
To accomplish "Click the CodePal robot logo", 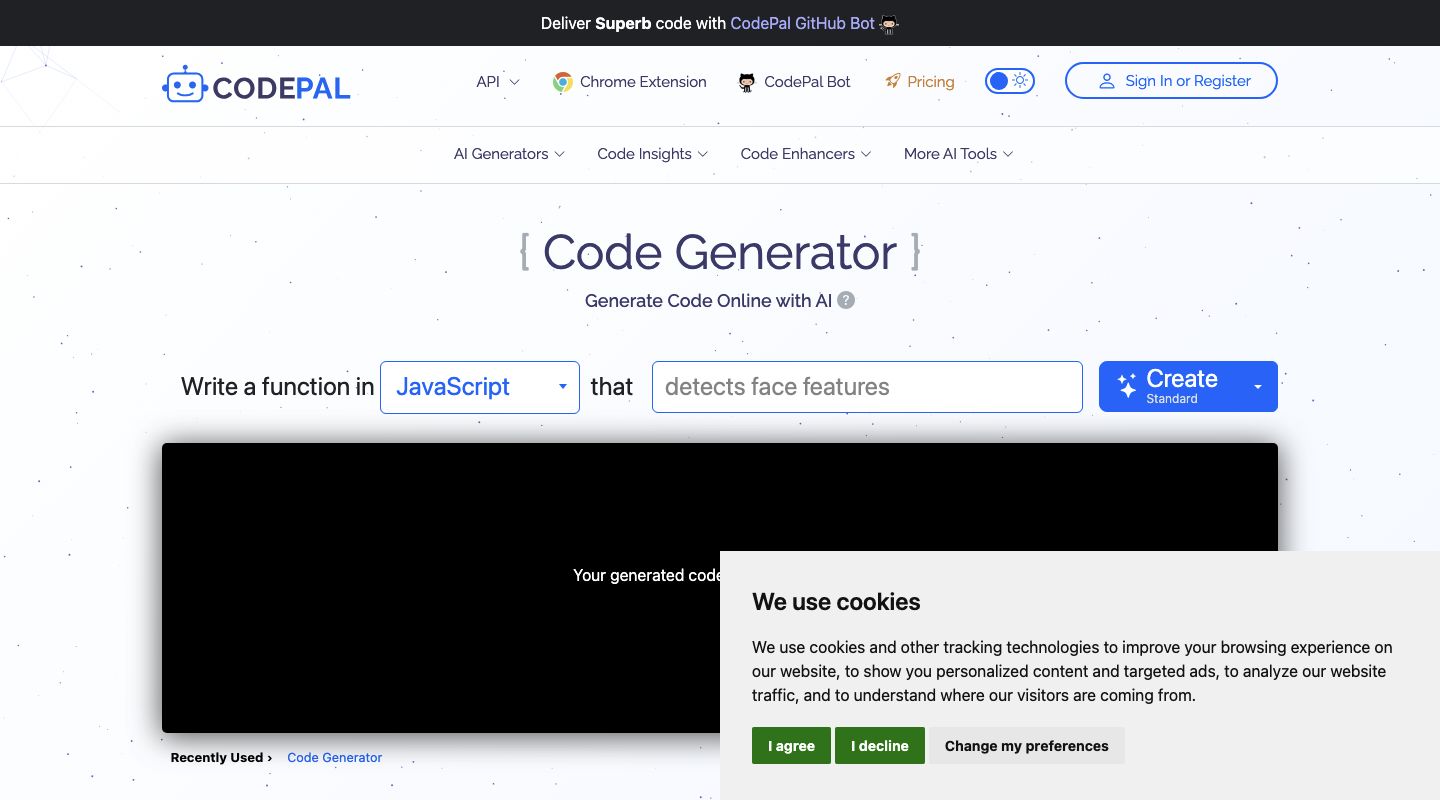I will 256,86.
